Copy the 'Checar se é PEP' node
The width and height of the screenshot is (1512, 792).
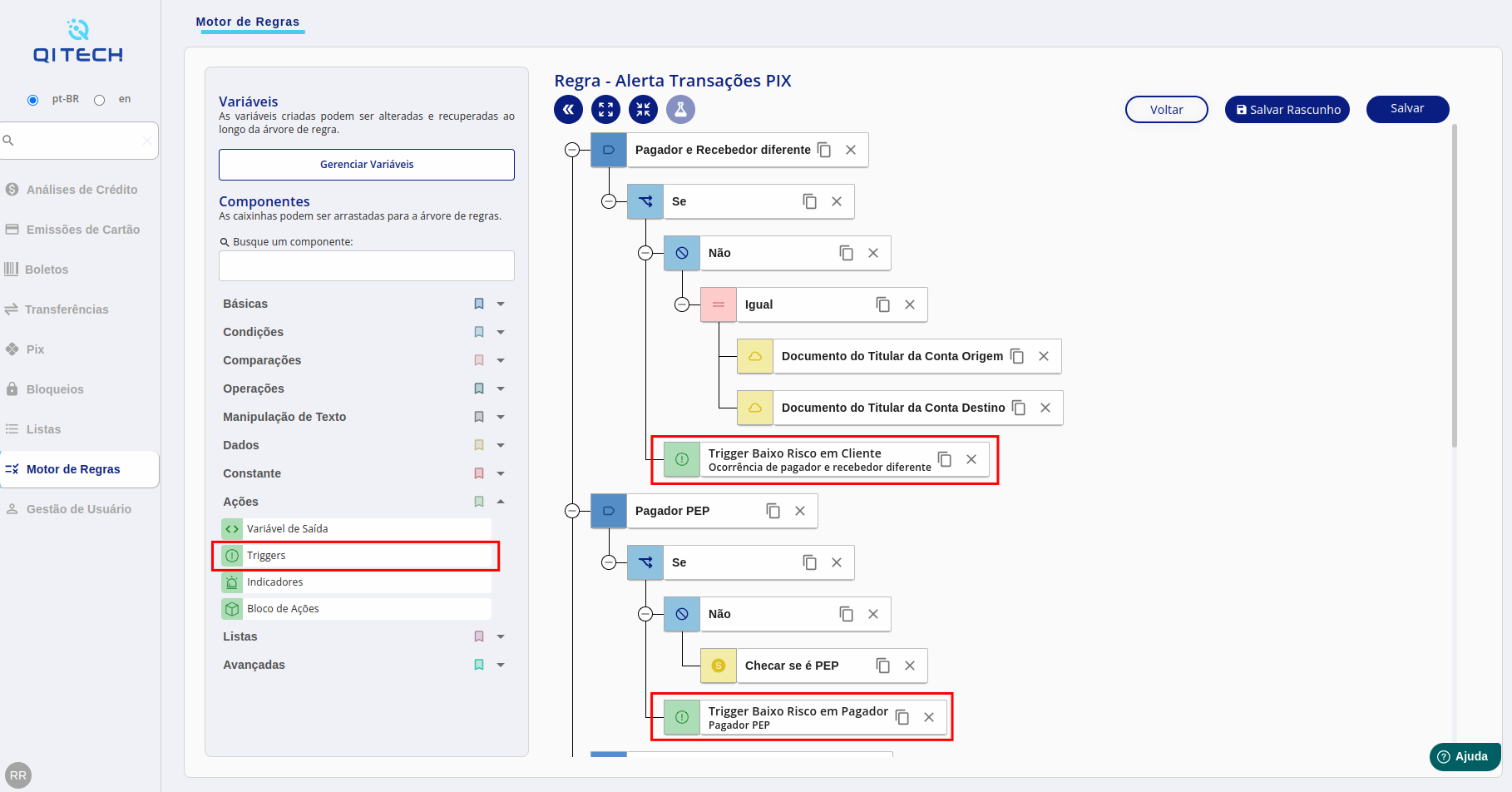click(883, 666)
